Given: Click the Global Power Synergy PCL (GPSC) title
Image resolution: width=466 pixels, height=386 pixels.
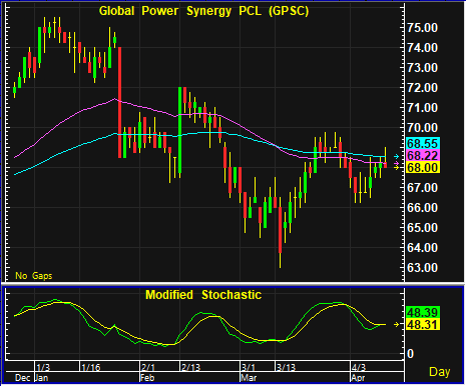Looking at the screenshot, I should [x=204, y=11].
